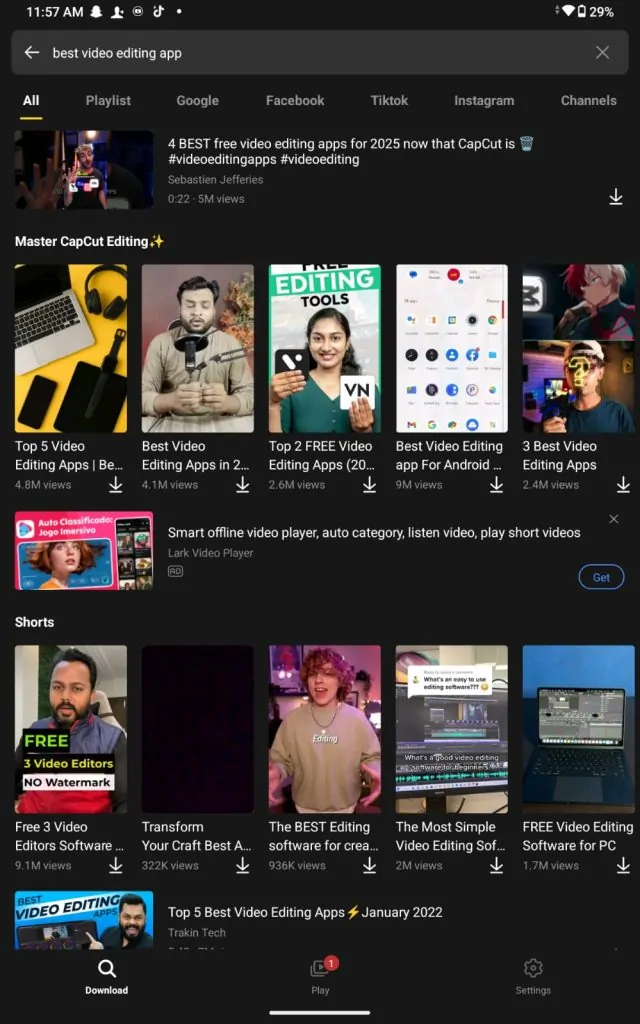This screenshot has height=1024, width=640.
Task: Open Settings gear in bottom bar
Action: tap(533, 968)
